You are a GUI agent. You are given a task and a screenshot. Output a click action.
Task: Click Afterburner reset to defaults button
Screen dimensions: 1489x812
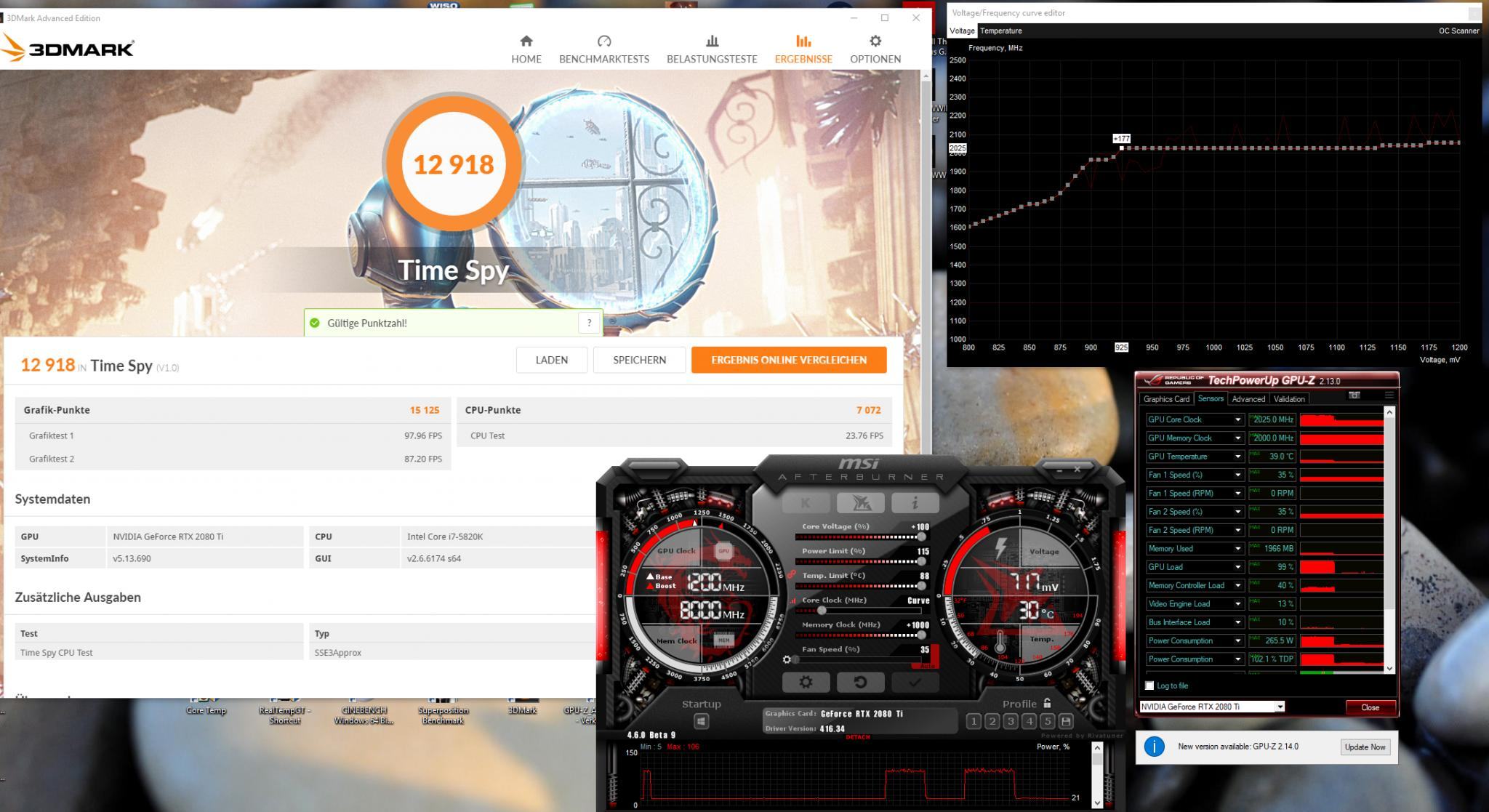(x=860, y=682)
